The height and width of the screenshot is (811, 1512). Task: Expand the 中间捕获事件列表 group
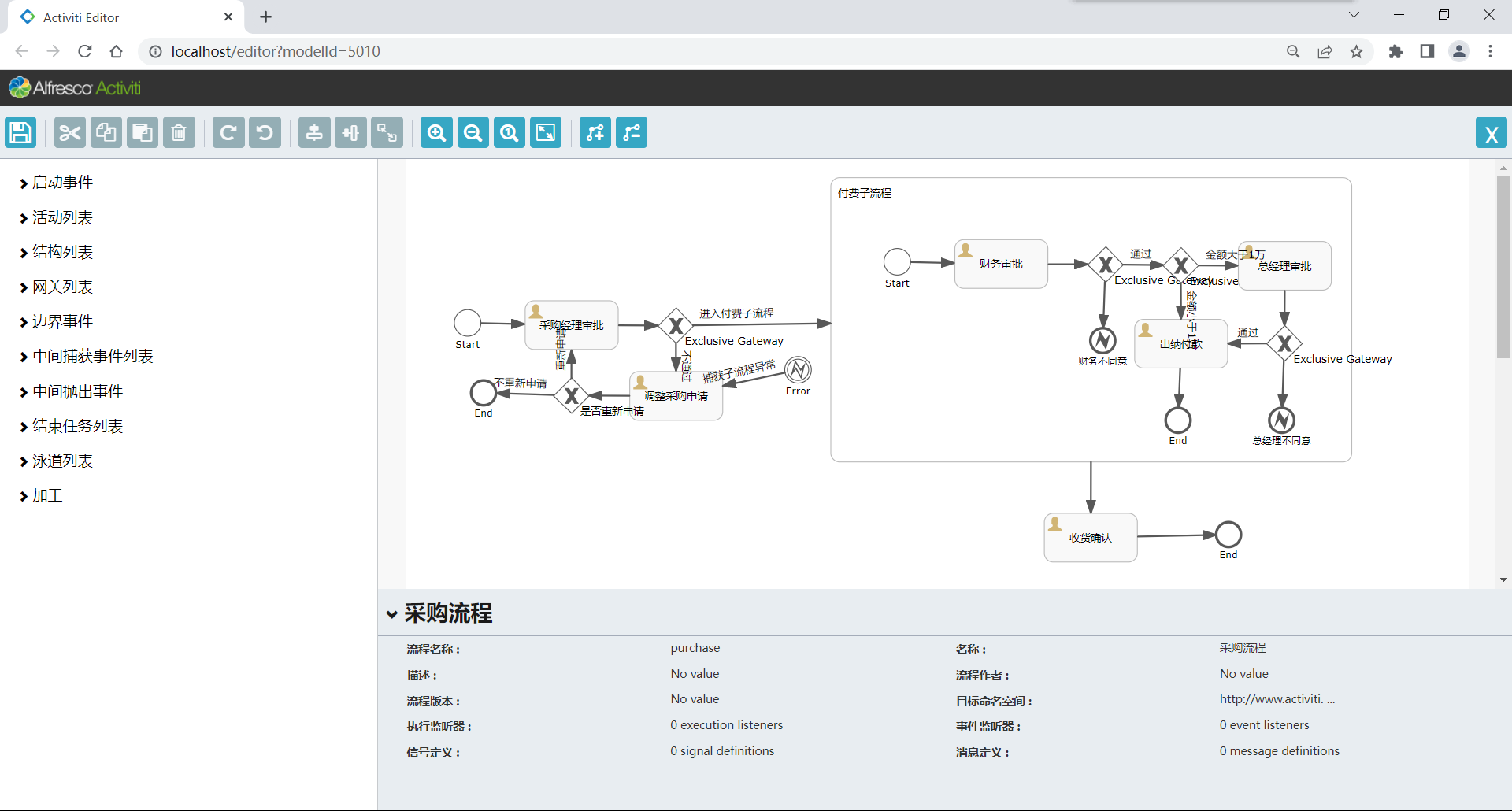click(86, 357)
